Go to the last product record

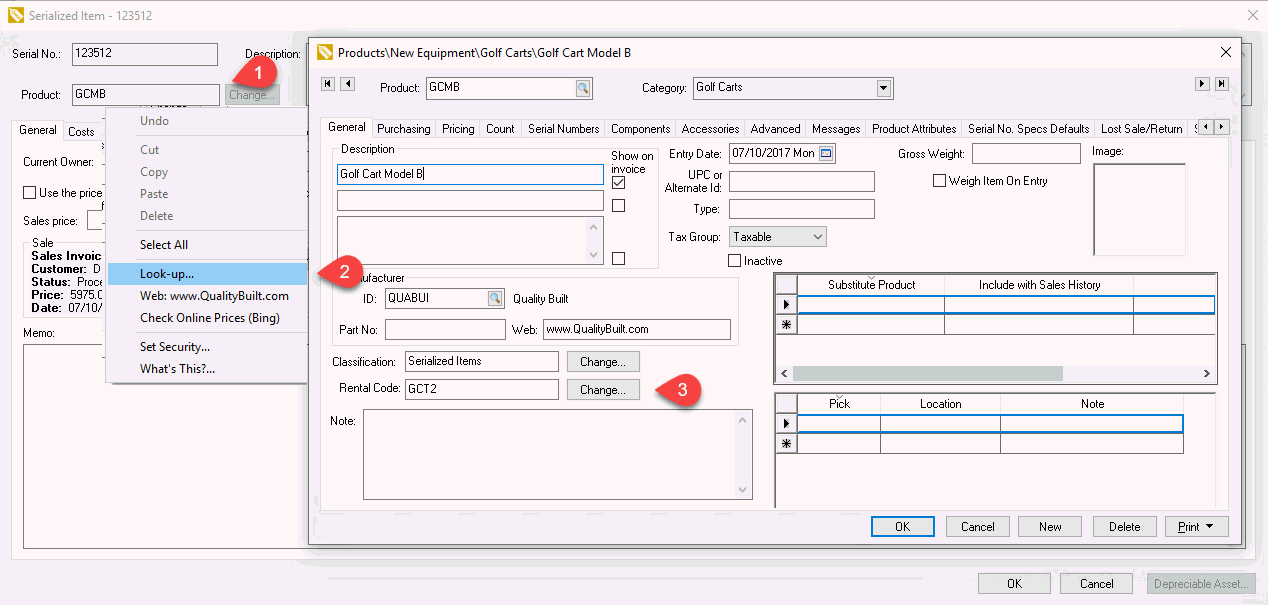1222,85
